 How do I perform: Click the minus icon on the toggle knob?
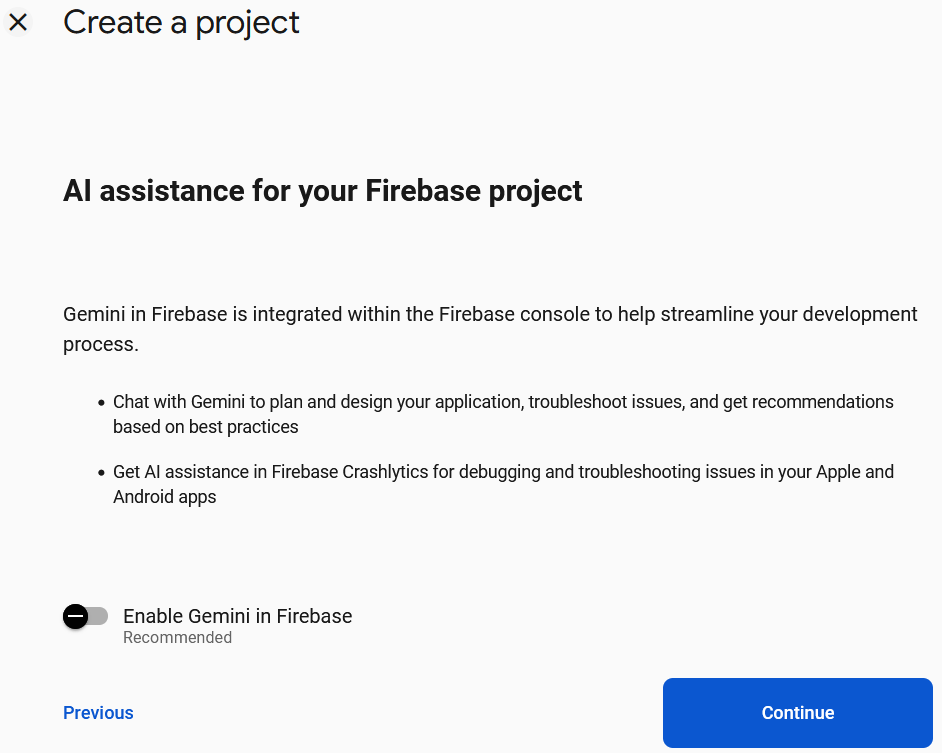(76, 617)
